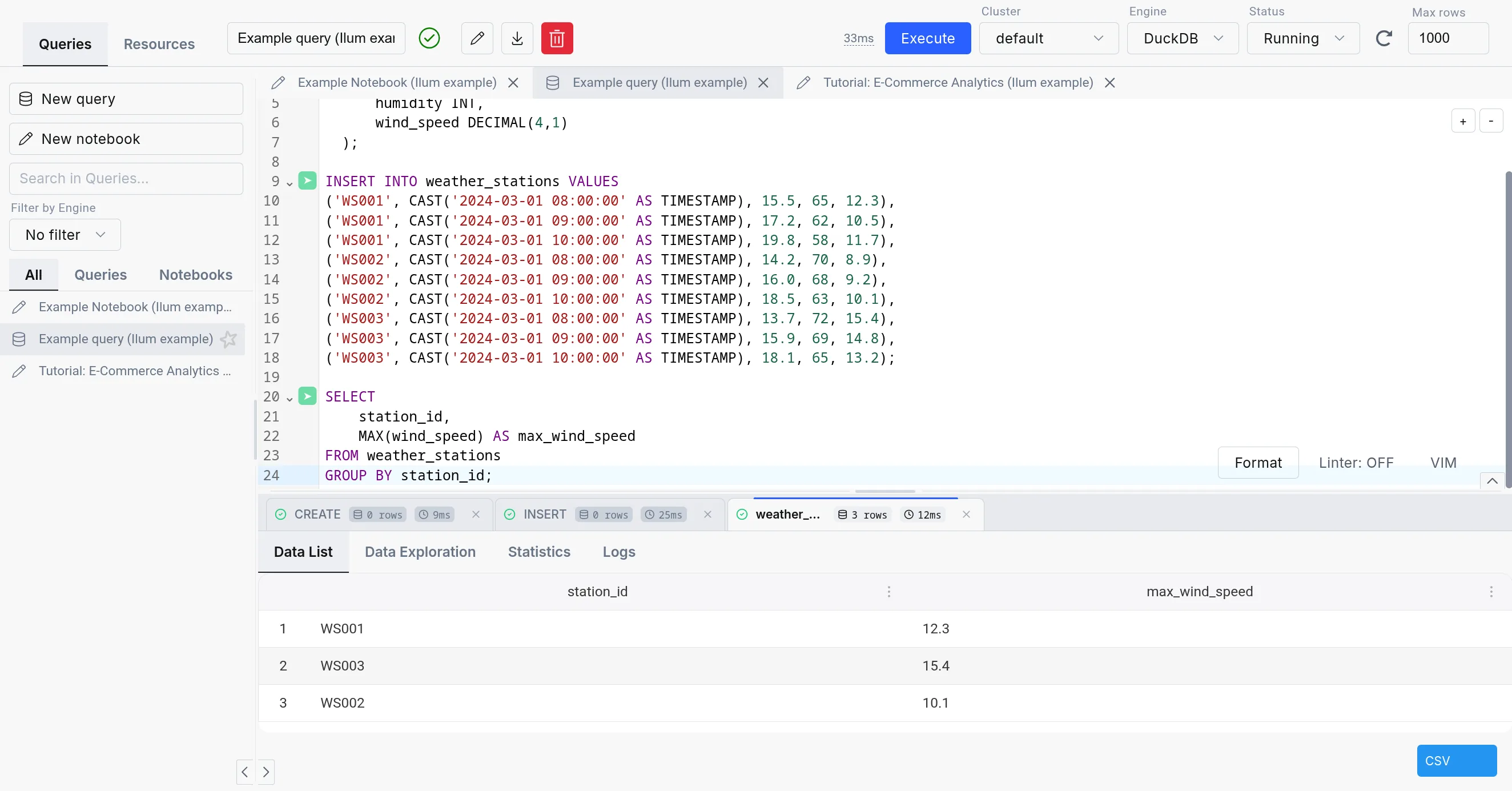The height and width of the screenshot is (791, 1512).
Task: Star the Example query in the sidebar
Action: 228,339
